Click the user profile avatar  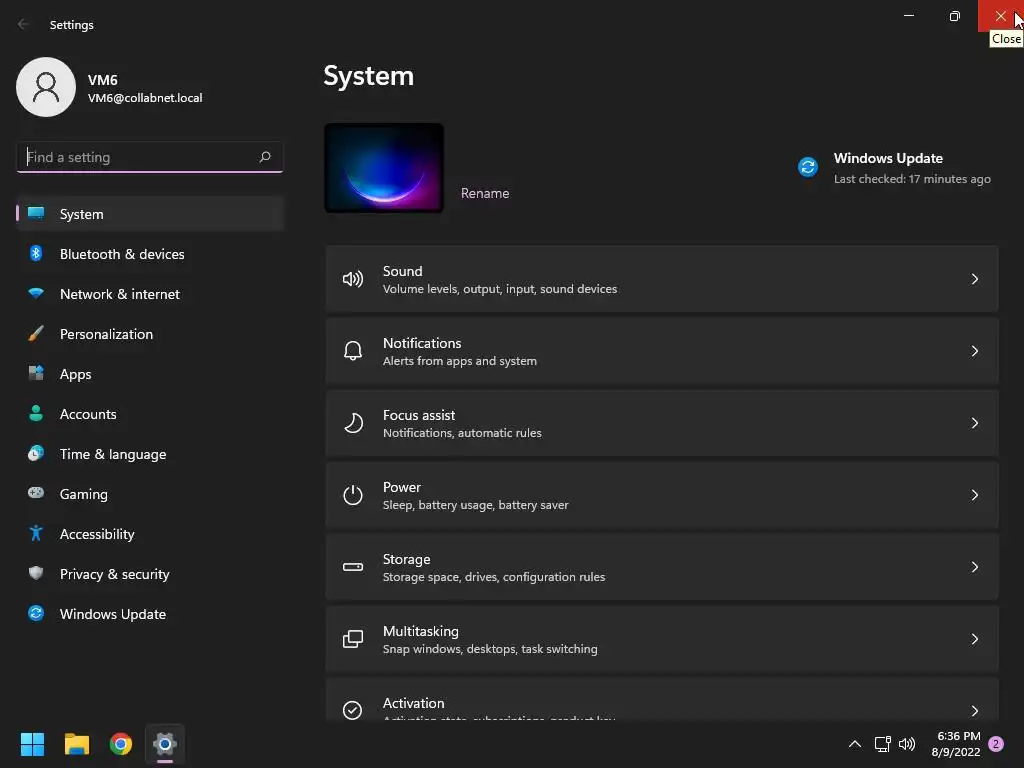46,87
